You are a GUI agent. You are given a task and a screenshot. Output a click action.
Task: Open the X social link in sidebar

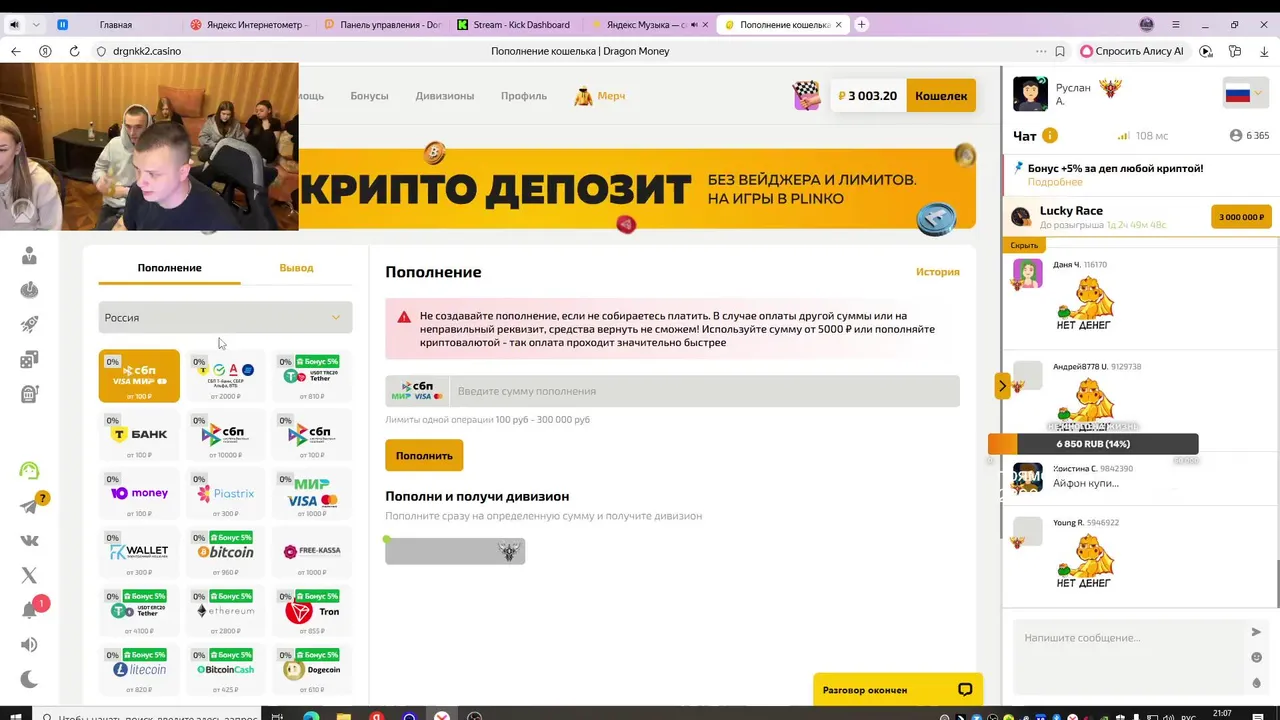29,575
